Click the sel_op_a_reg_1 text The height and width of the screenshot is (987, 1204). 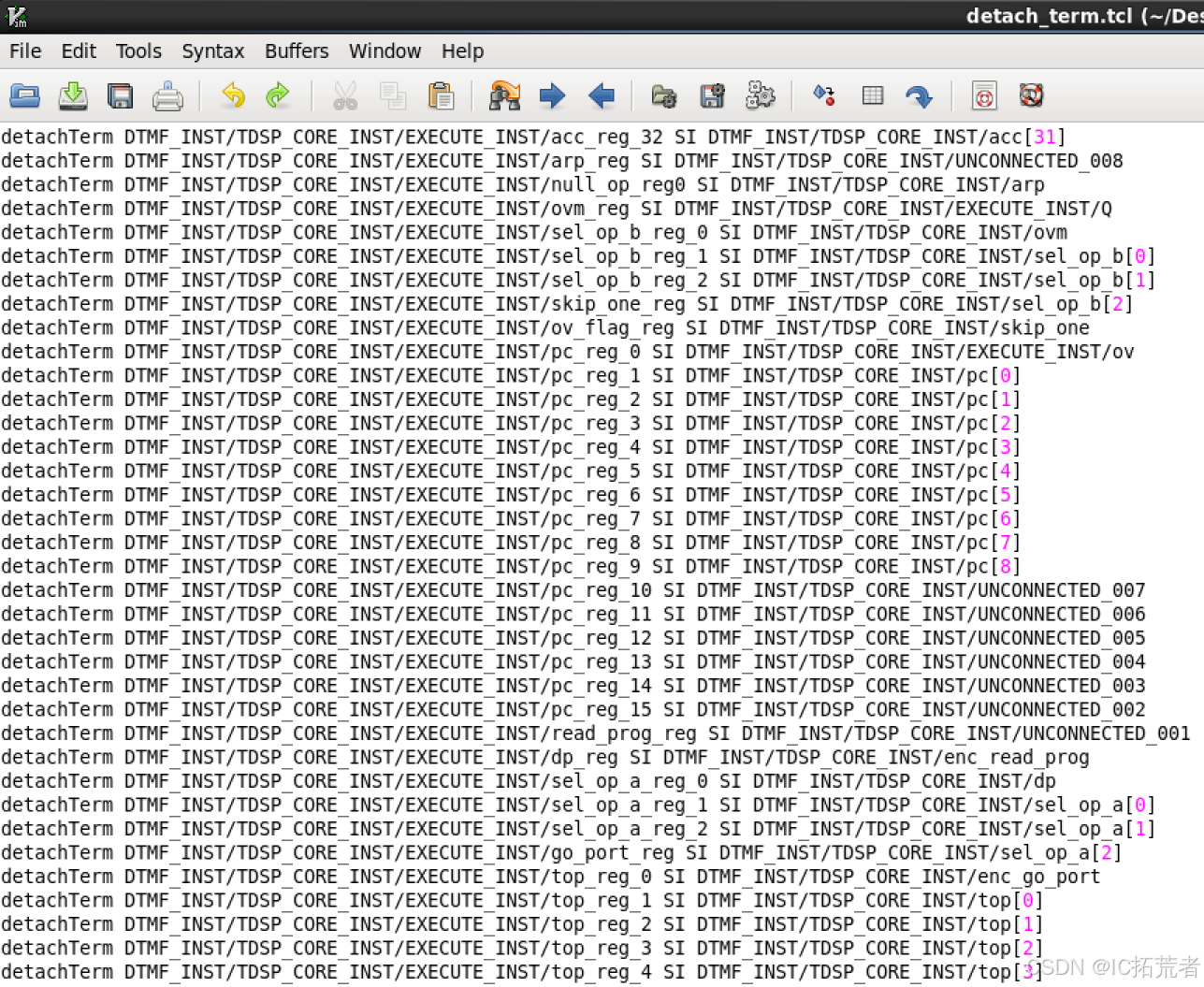(x=630, y=806)
